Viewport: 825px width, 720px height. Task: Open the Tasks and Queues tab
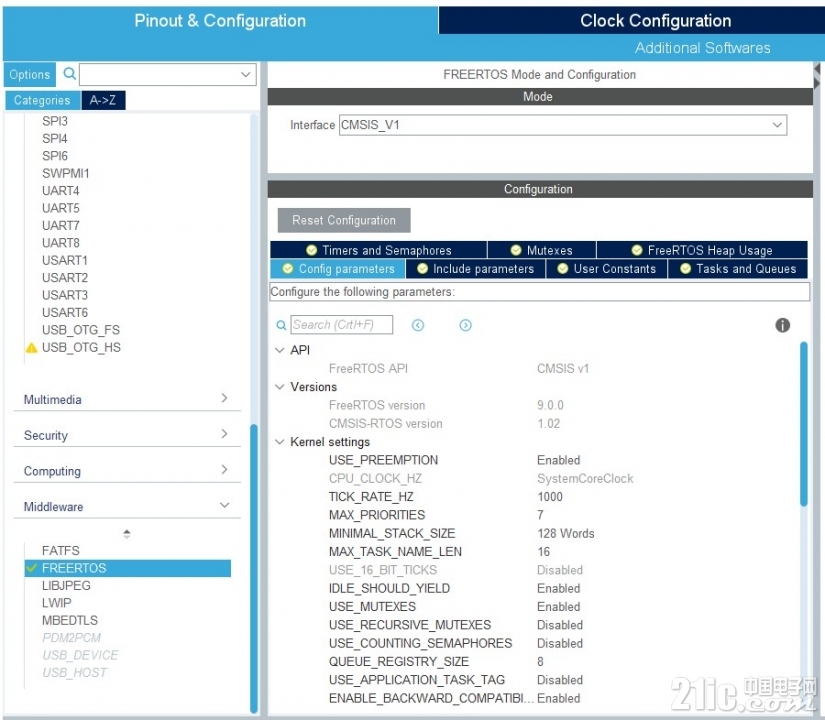click(x=738, y=269)
